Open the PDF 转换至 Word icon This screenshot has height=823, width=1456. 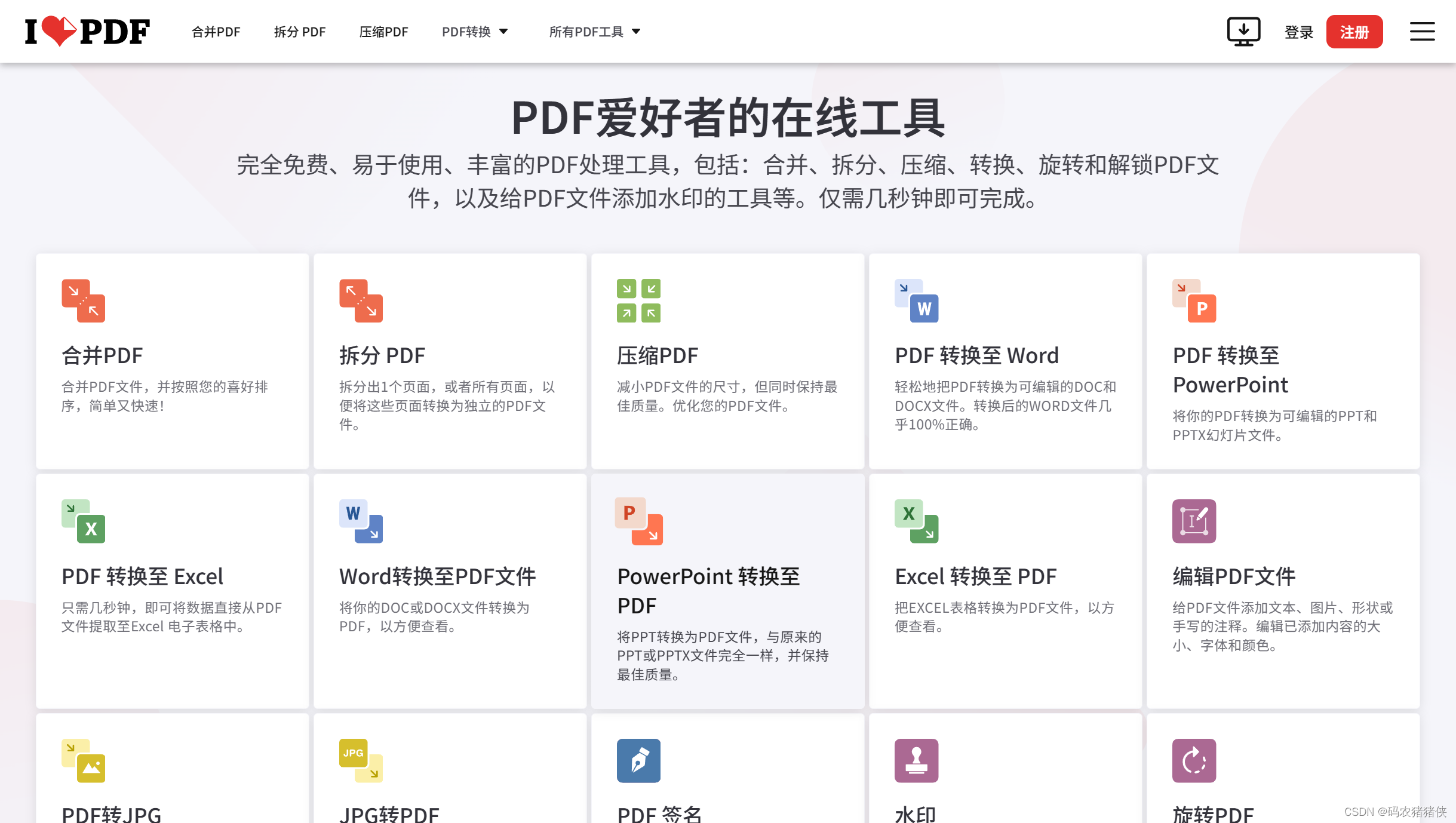tap(916, 300)
